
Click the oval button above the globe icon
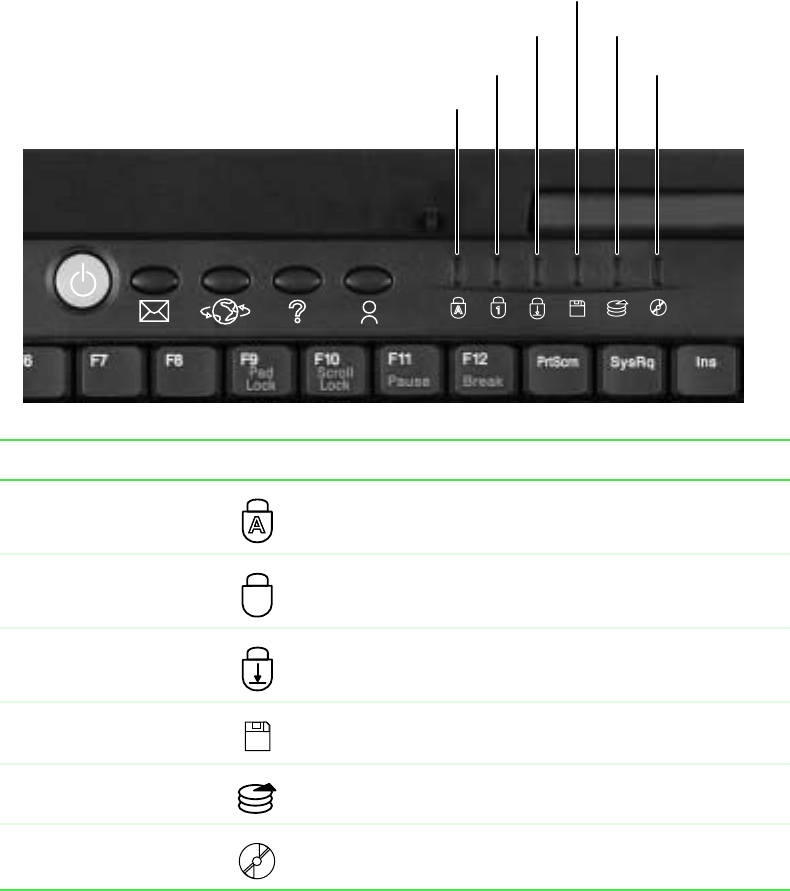pyautogui.click(x=226, y=280)
